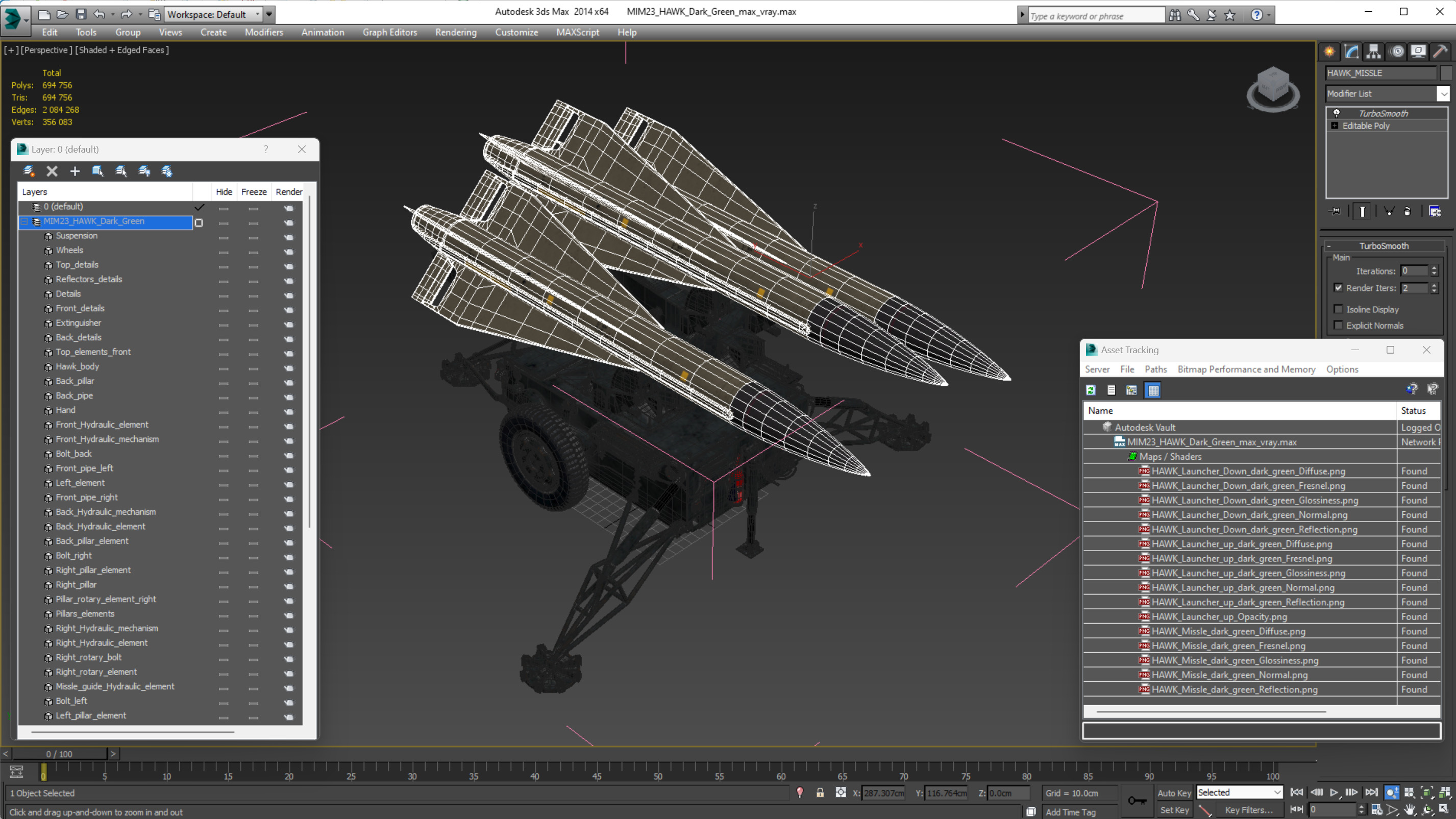Click Asset Tracking horizontal scrollbar
This screenshot has height=819, width=1456.
(1211, 712)
